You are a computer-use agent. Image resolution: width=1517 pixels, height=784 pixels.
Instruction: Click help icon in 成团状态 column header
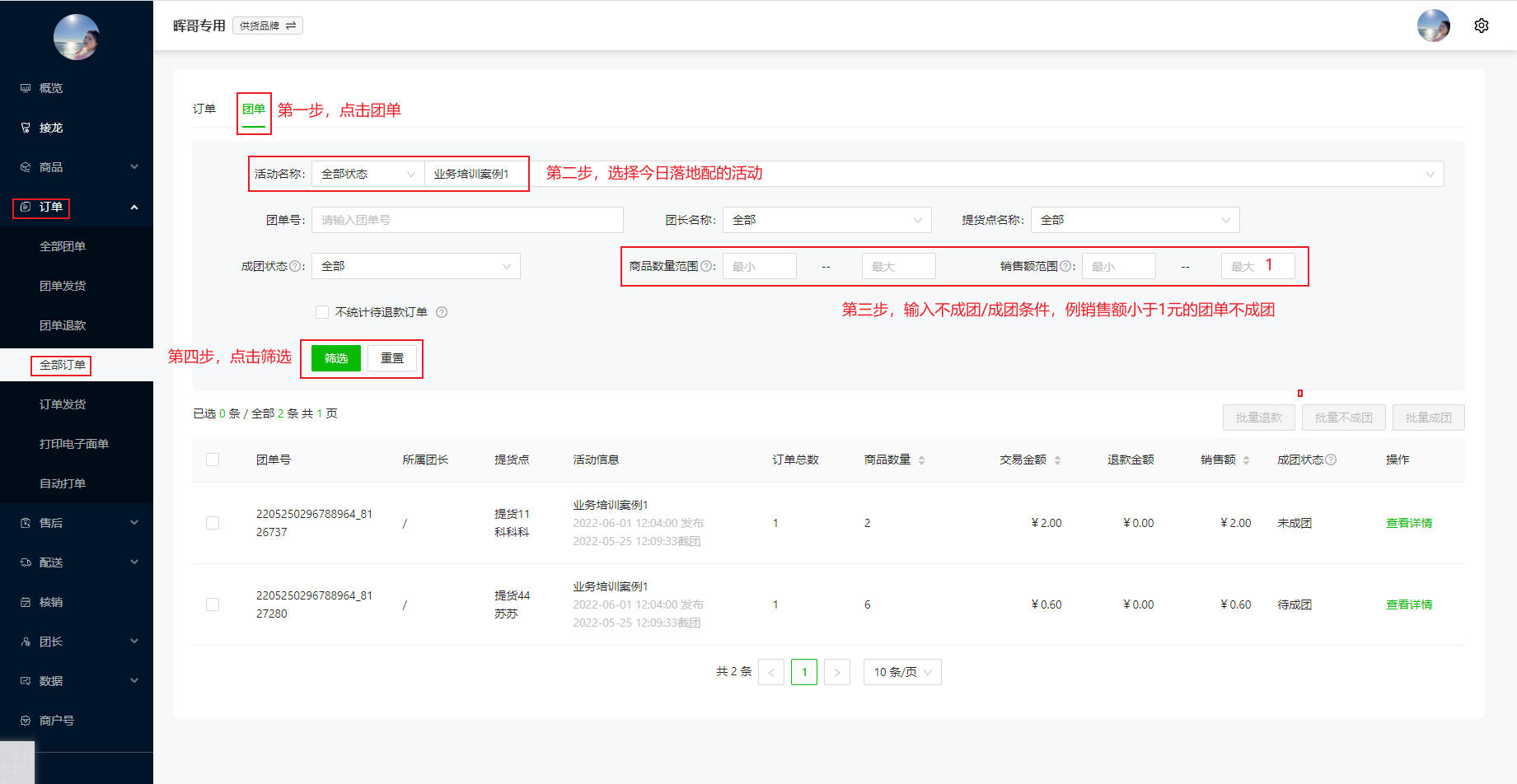(x=1331, y=460)
